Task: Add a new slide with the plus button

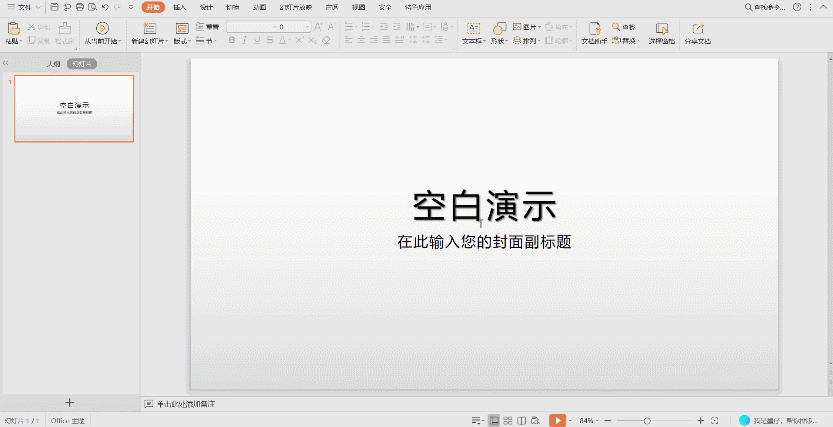Action: [69, 403]
